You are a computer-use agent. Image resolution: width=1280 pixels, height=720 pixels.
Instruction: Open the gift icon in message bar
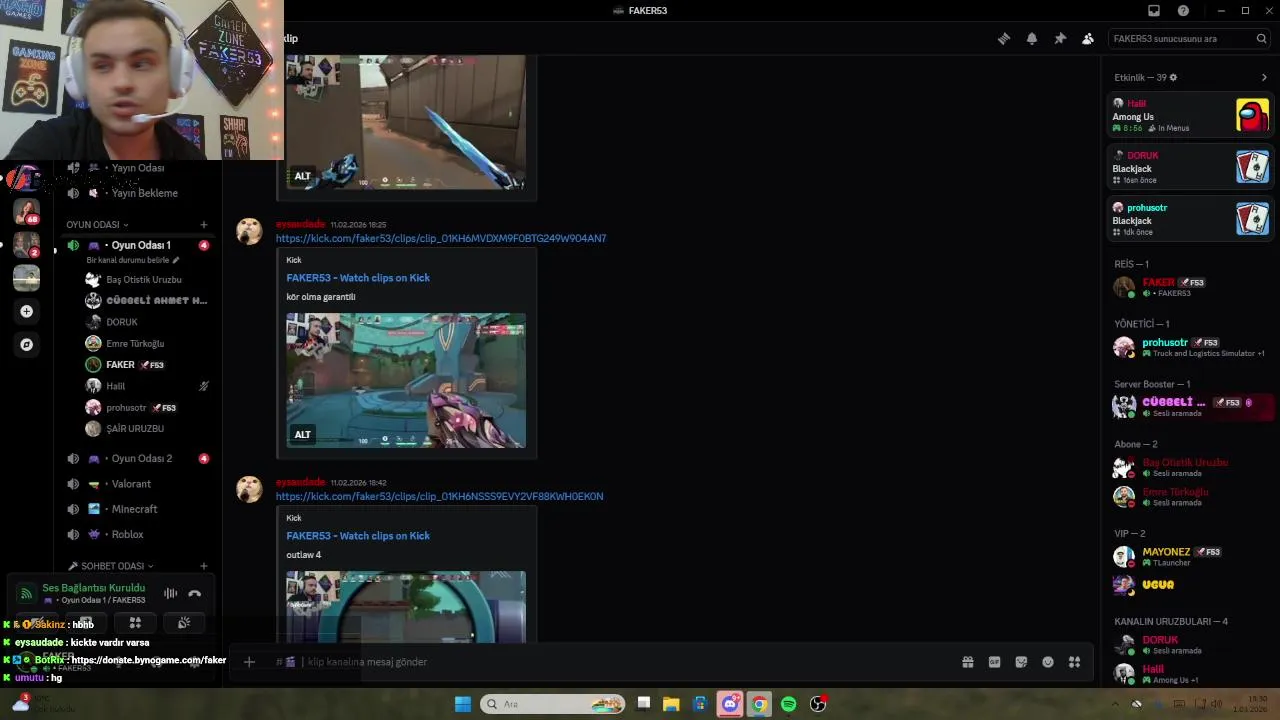968,661
